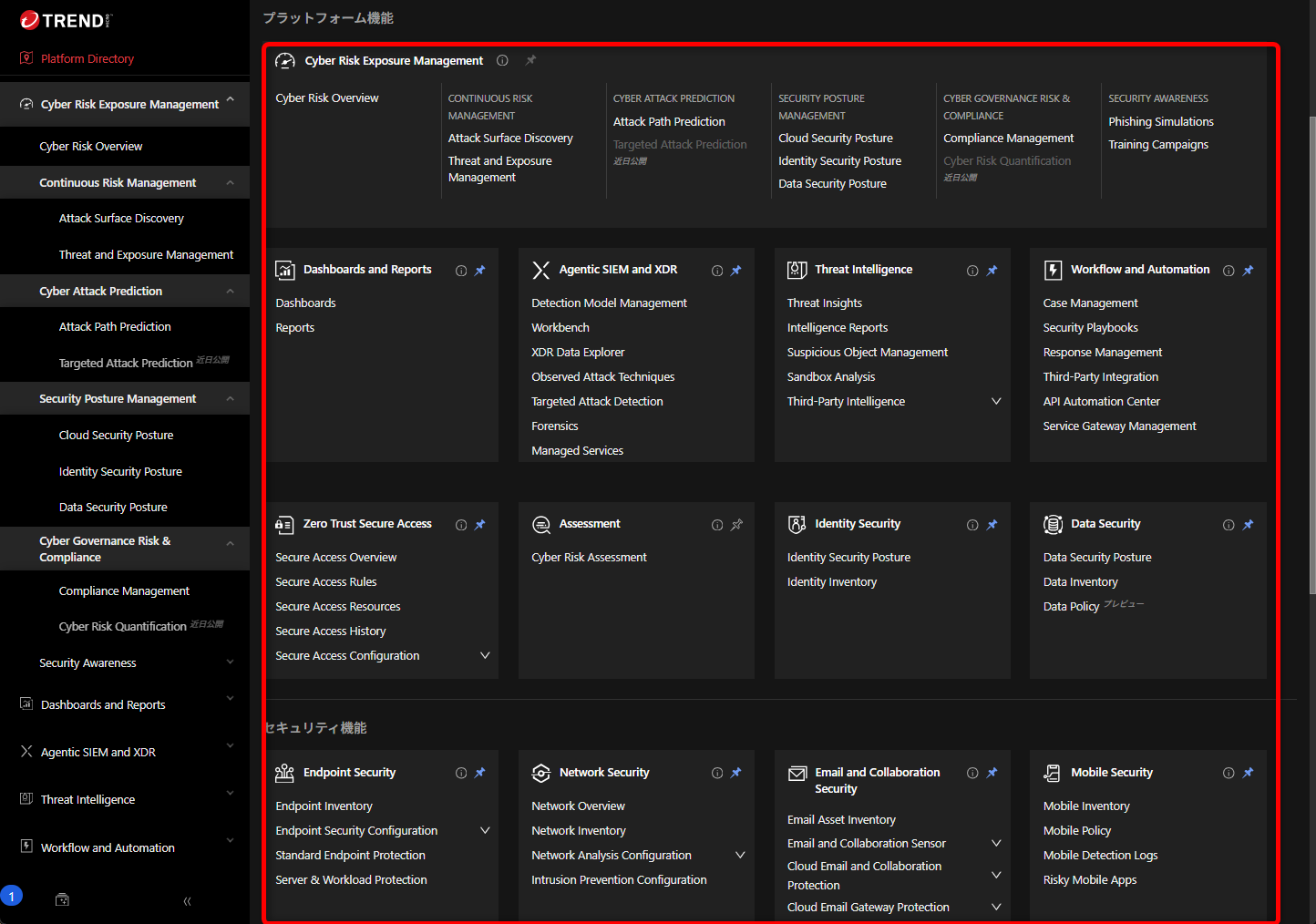Viewport: 1316px width, 924px height.
Task: Expand Secure Access Configuration submenu
Action: (x=485, y=655)
